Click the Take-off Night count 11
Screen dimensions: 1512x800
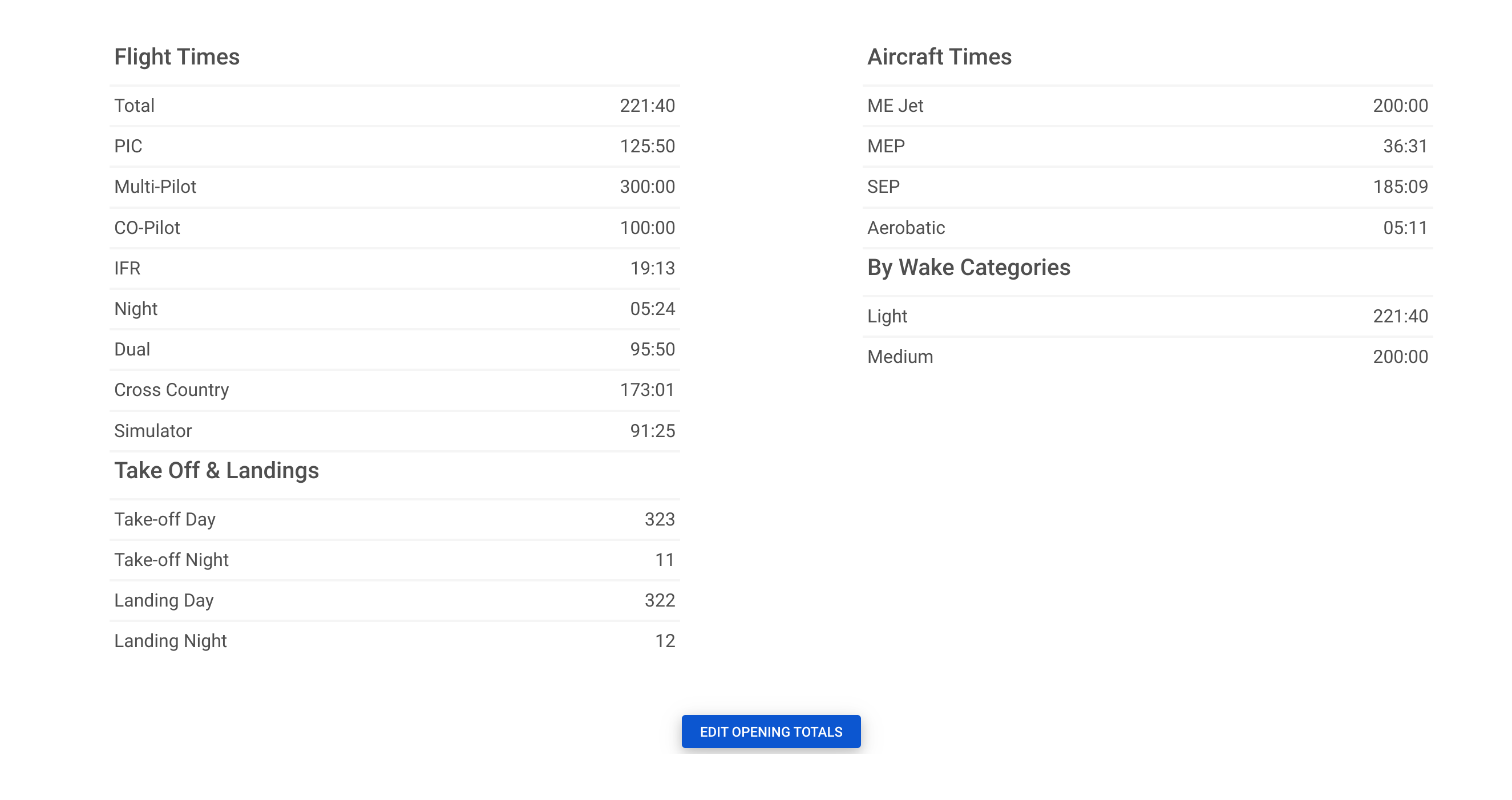[665, 560]
